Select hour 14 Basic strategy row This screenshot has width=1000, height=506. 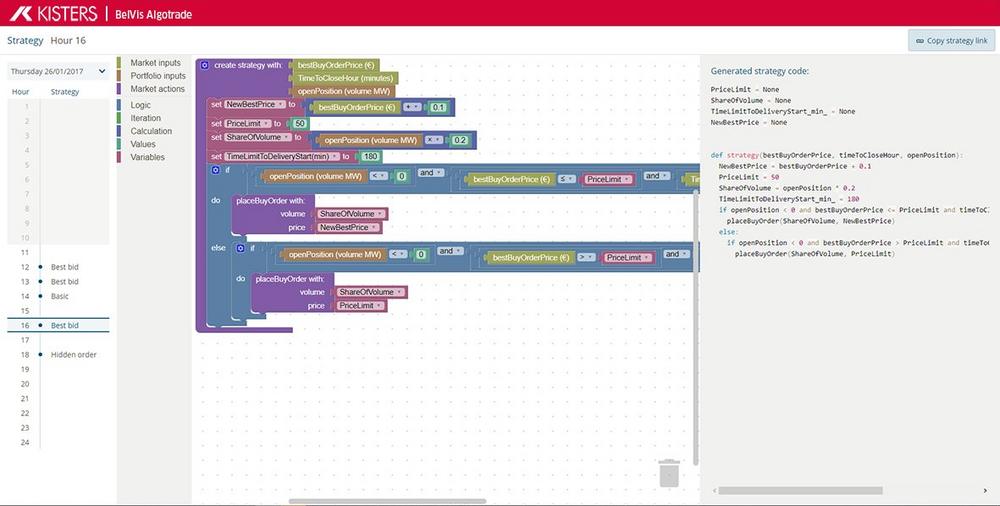pos(58,296)
